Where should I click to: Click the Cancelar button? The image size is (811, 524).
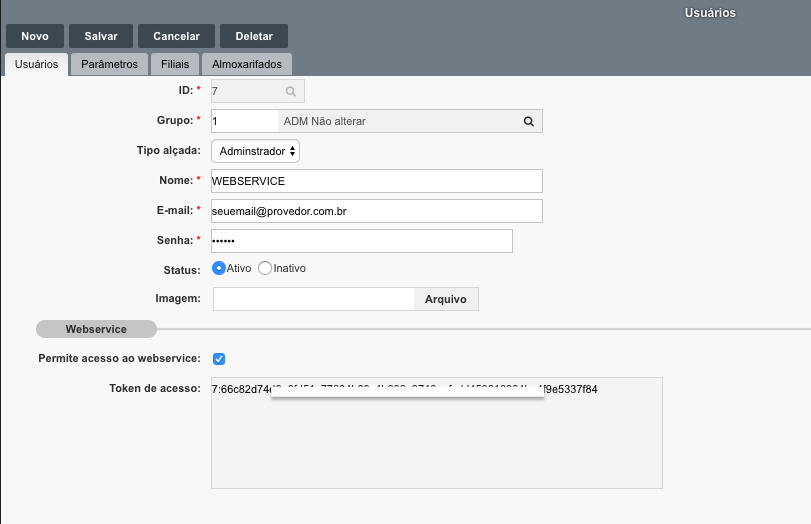click(x=176, y=36)
